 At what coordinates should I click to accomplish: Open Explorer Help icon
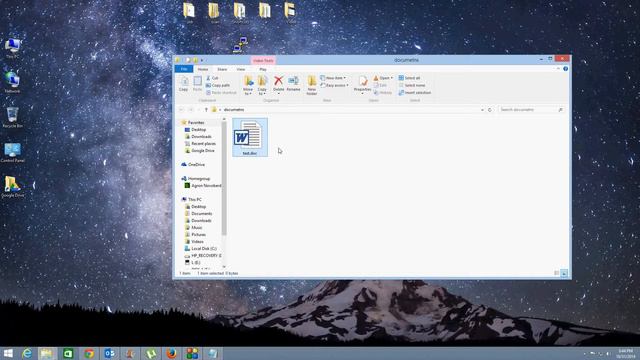(565, 69)
